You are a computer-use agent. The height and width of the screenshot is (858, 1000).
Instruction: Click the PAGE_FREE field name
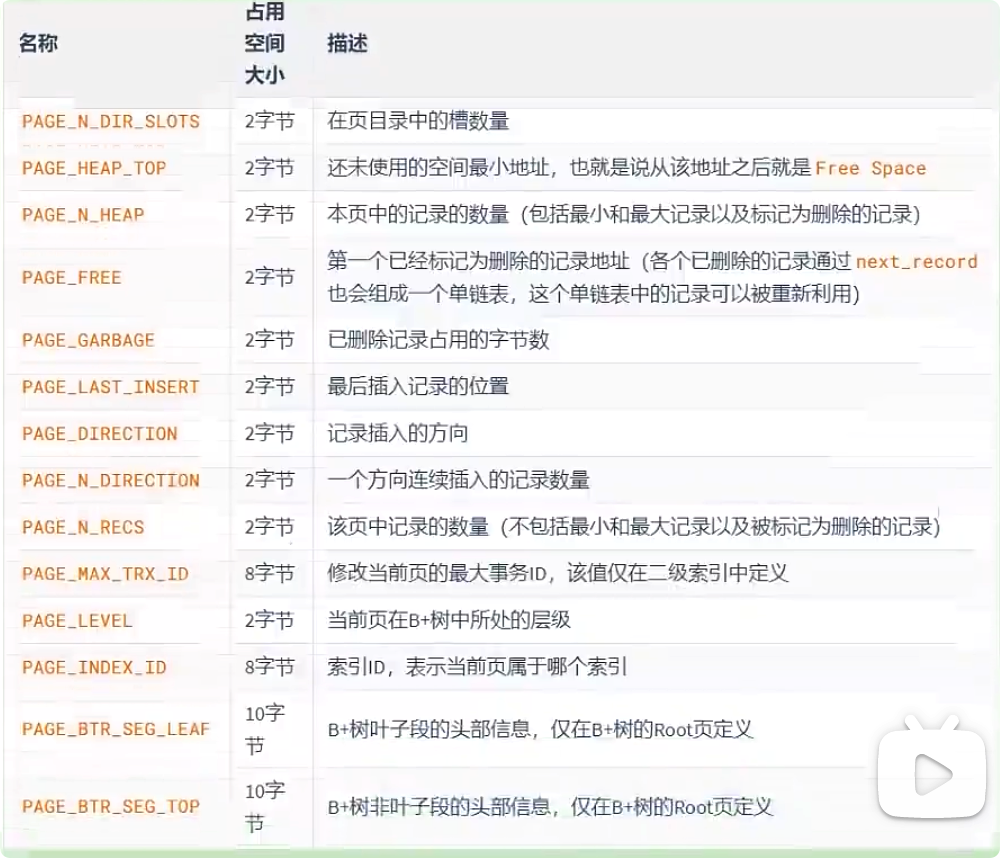70,278
